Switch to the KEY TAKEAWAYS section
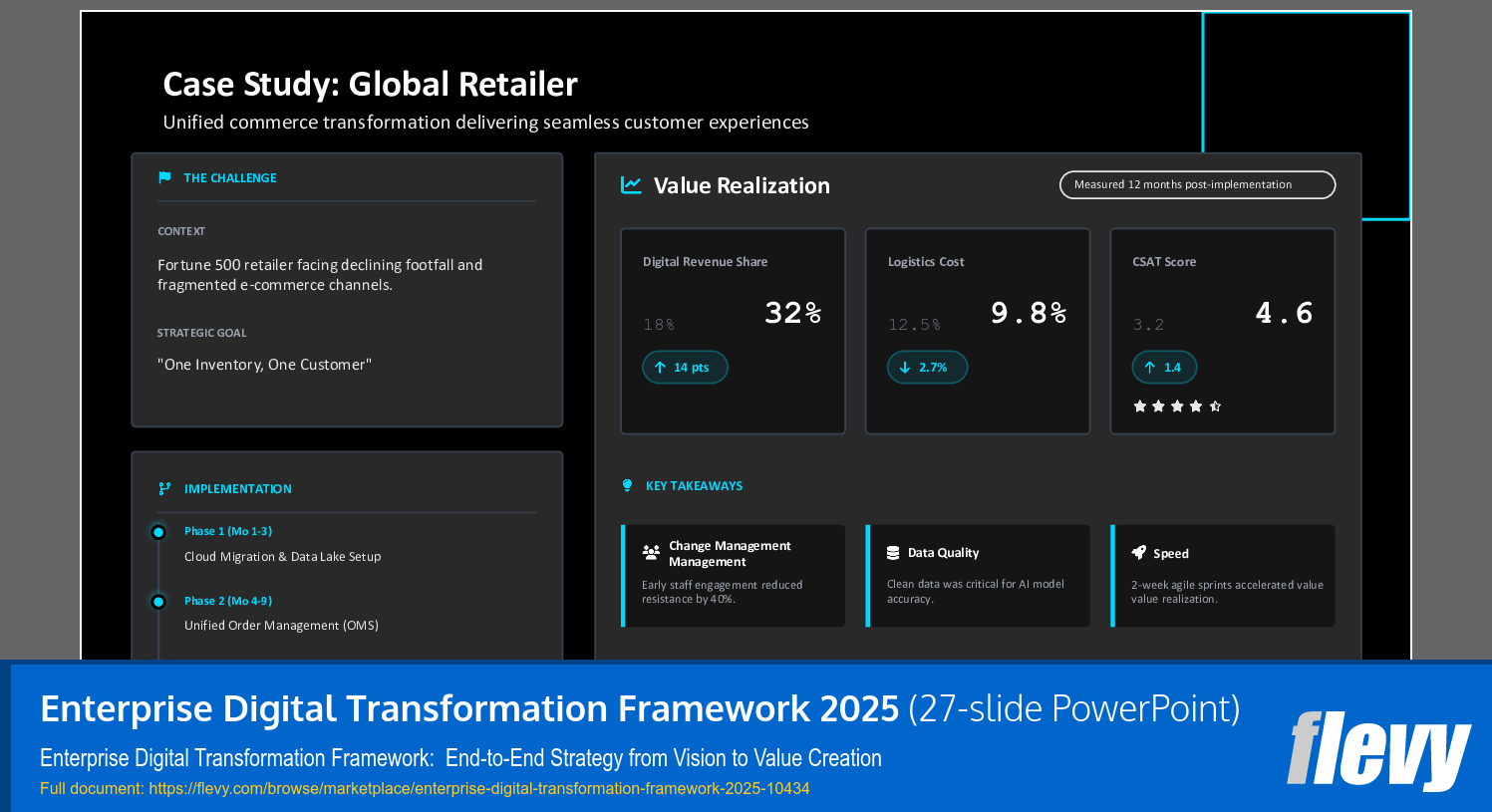The image size is (1492, 812). tap(695, 485)
